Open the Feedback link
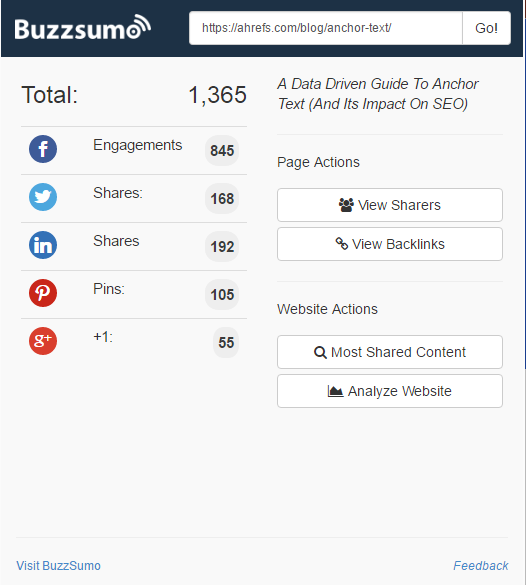526x585 pixels. (480, 566)
